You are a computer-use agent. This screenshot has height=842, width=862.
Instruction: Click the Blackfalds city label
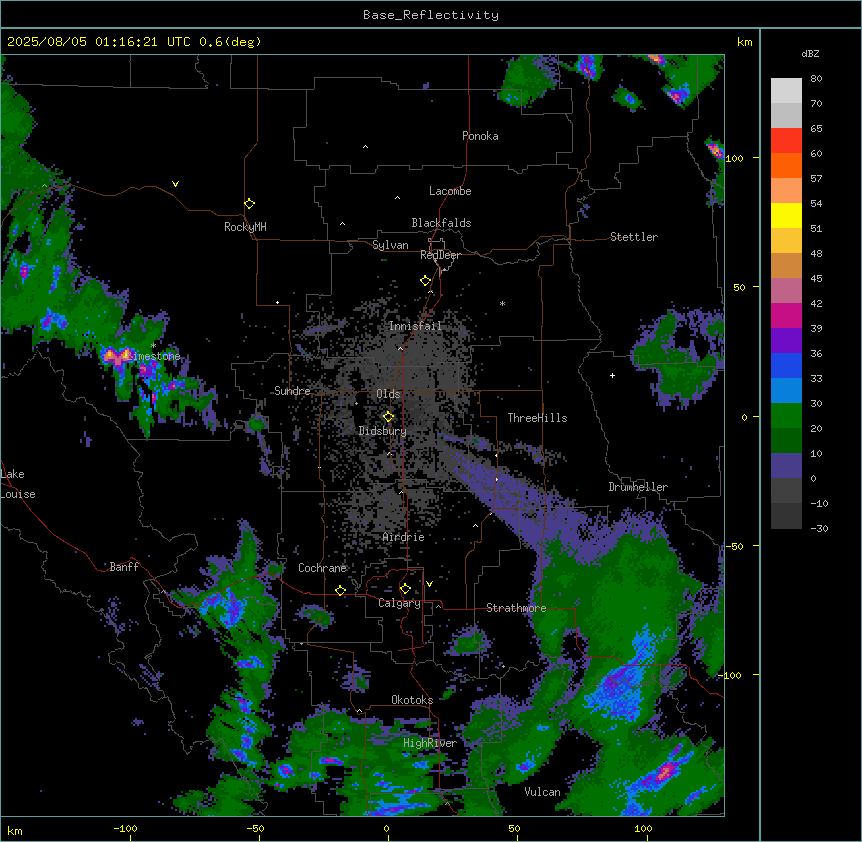coord(441,223)
